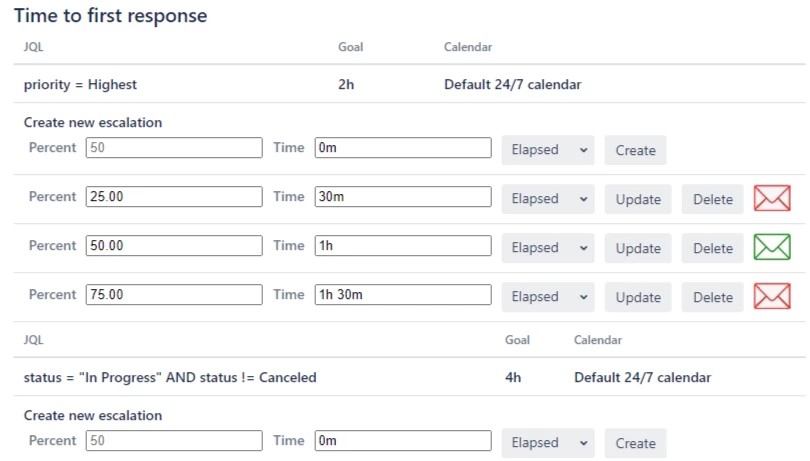
Task: Delete the 75.00 percent escalation
Action: 712,297
